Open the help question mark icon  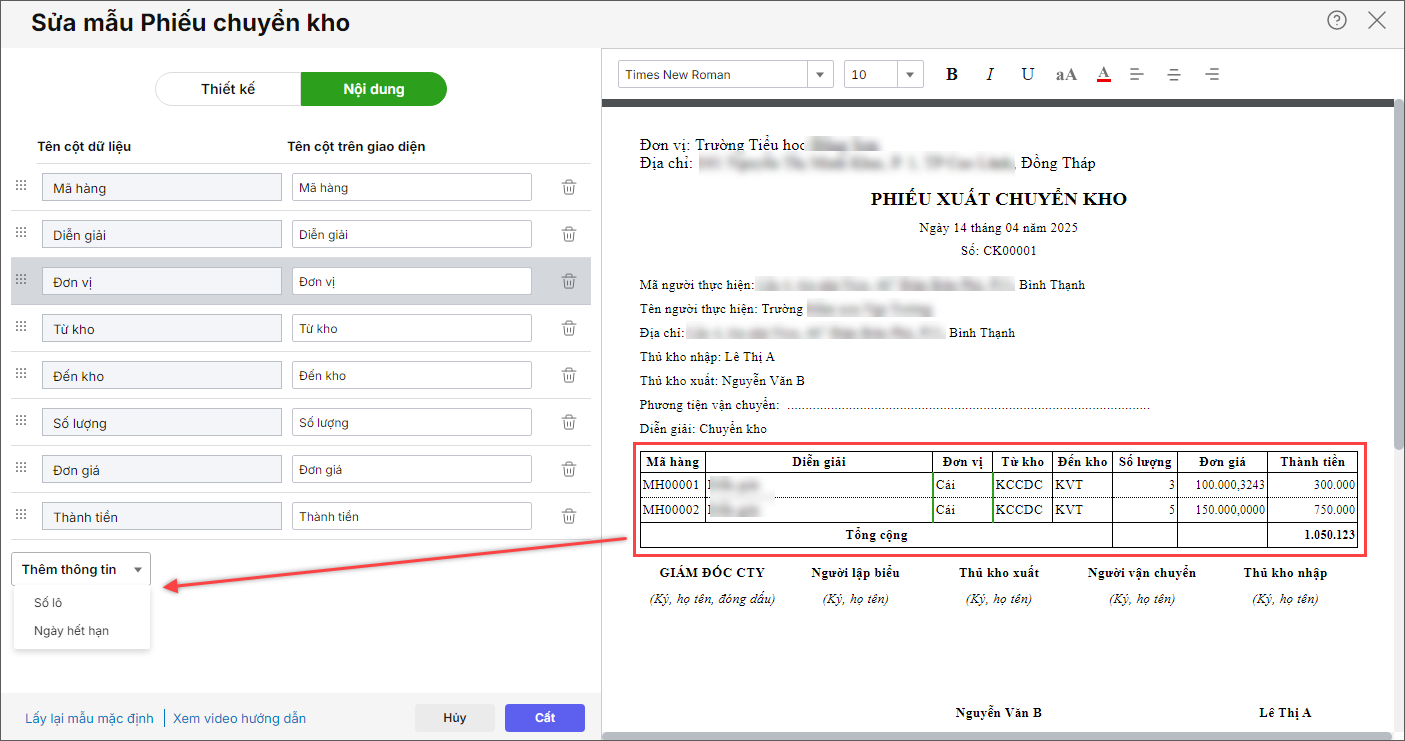pyautogui.click(x=1337, y=21)
